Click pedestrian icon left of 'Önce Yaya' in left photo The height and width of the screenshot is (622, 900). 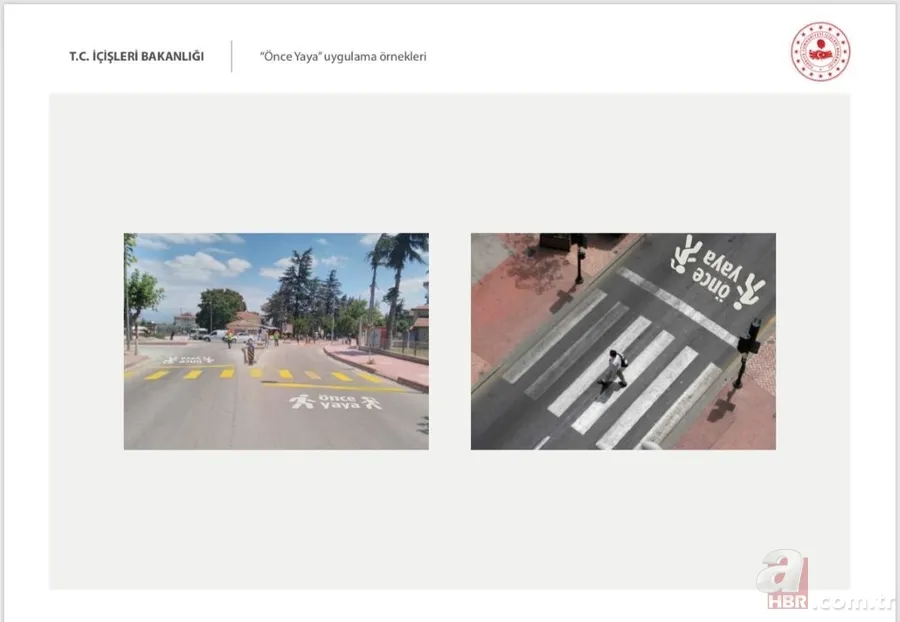coord(301,401)
